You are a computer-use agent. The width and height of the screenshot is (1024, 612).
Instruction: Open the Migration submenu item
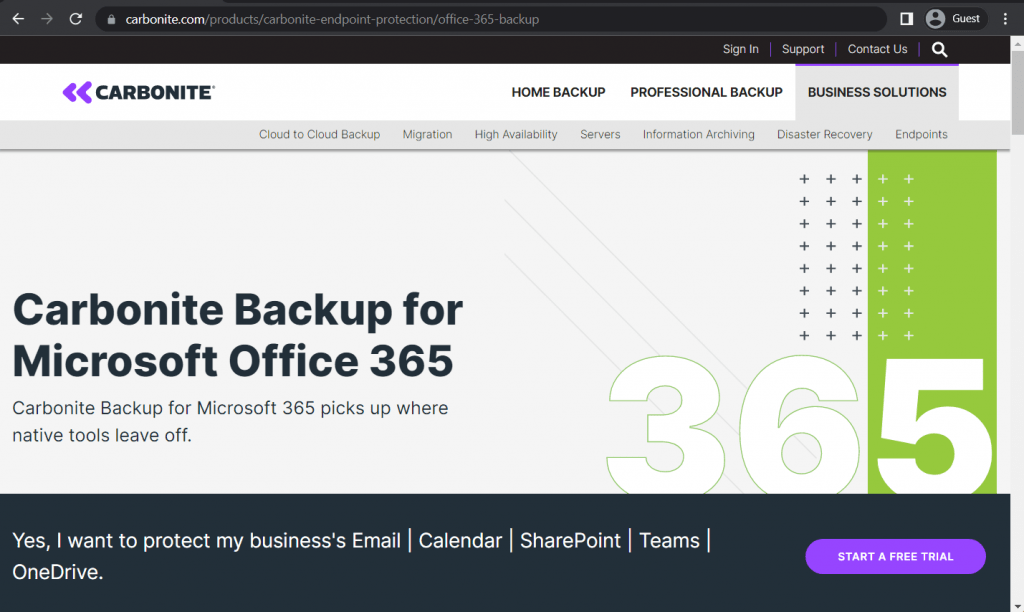(427, 135)
